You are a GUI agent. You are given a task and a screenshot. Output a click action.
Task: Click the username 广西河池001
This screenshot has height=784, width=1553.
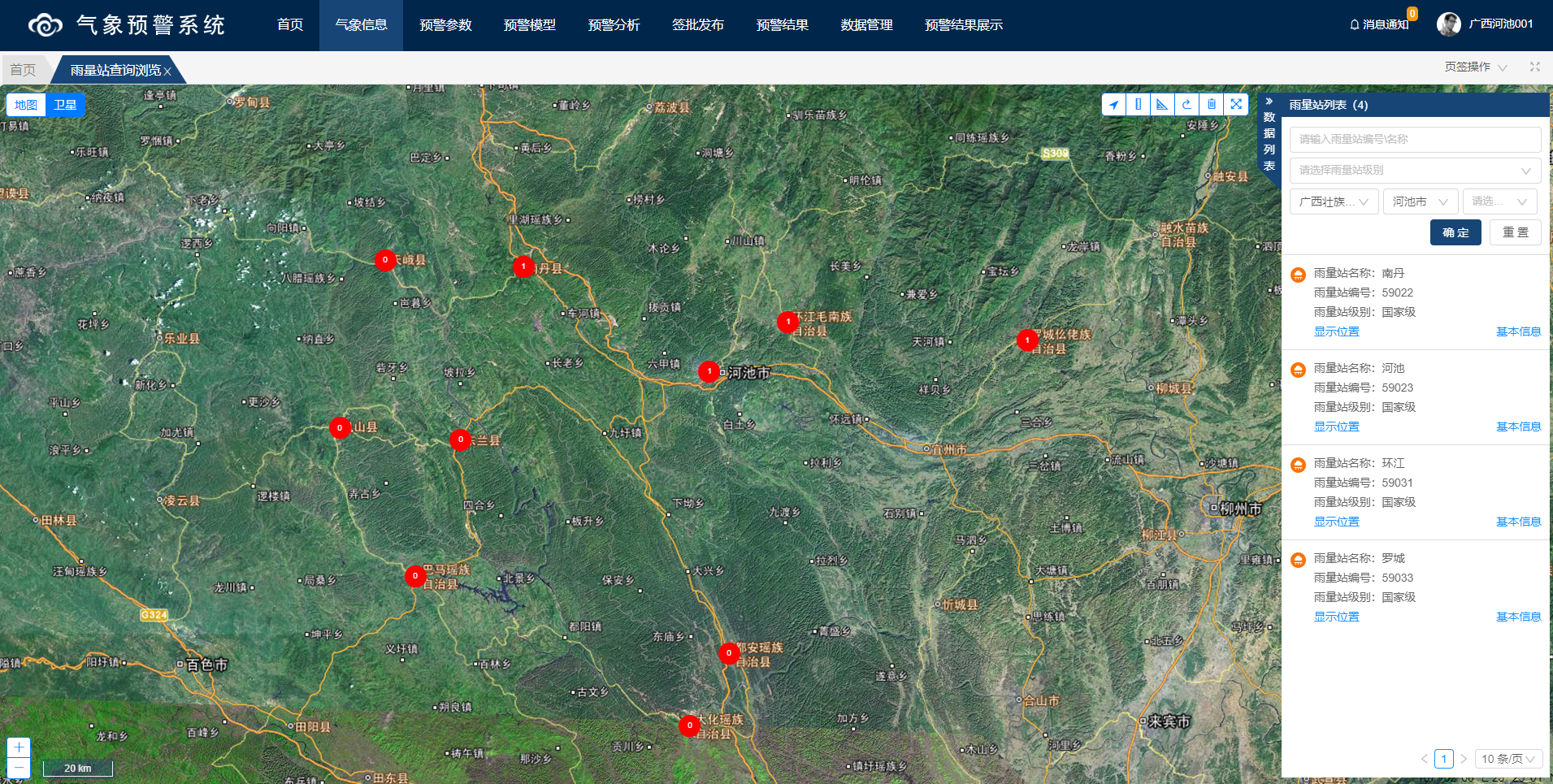1501,24
